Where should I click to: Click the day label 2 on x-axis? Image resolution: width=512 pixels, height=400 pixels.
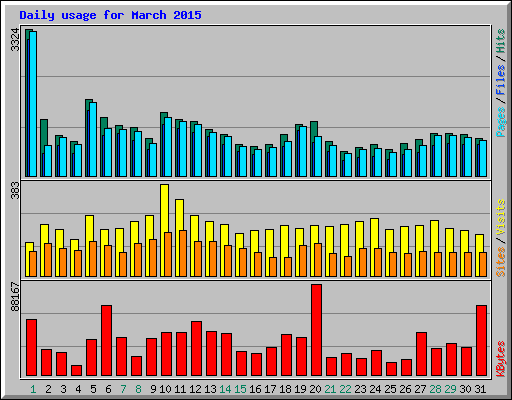pos(48,389)
